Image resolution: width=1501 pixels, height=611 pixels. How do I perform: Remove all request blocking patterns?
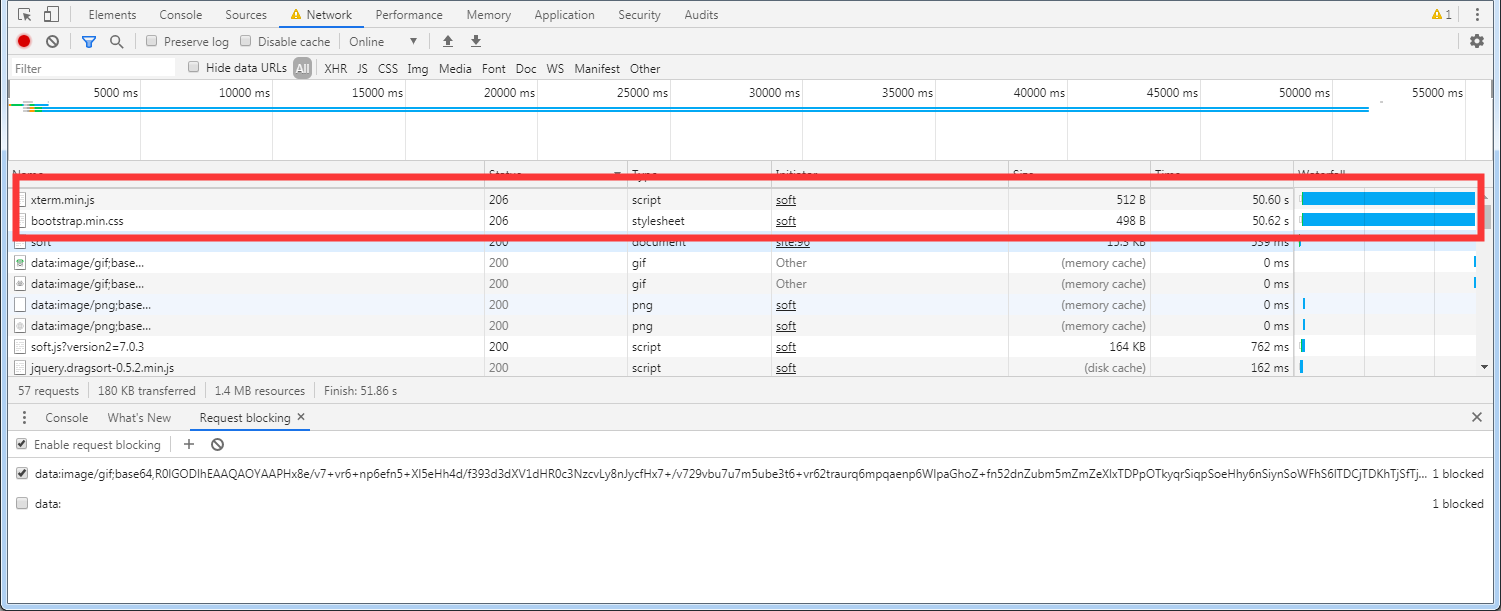(217, 444)
